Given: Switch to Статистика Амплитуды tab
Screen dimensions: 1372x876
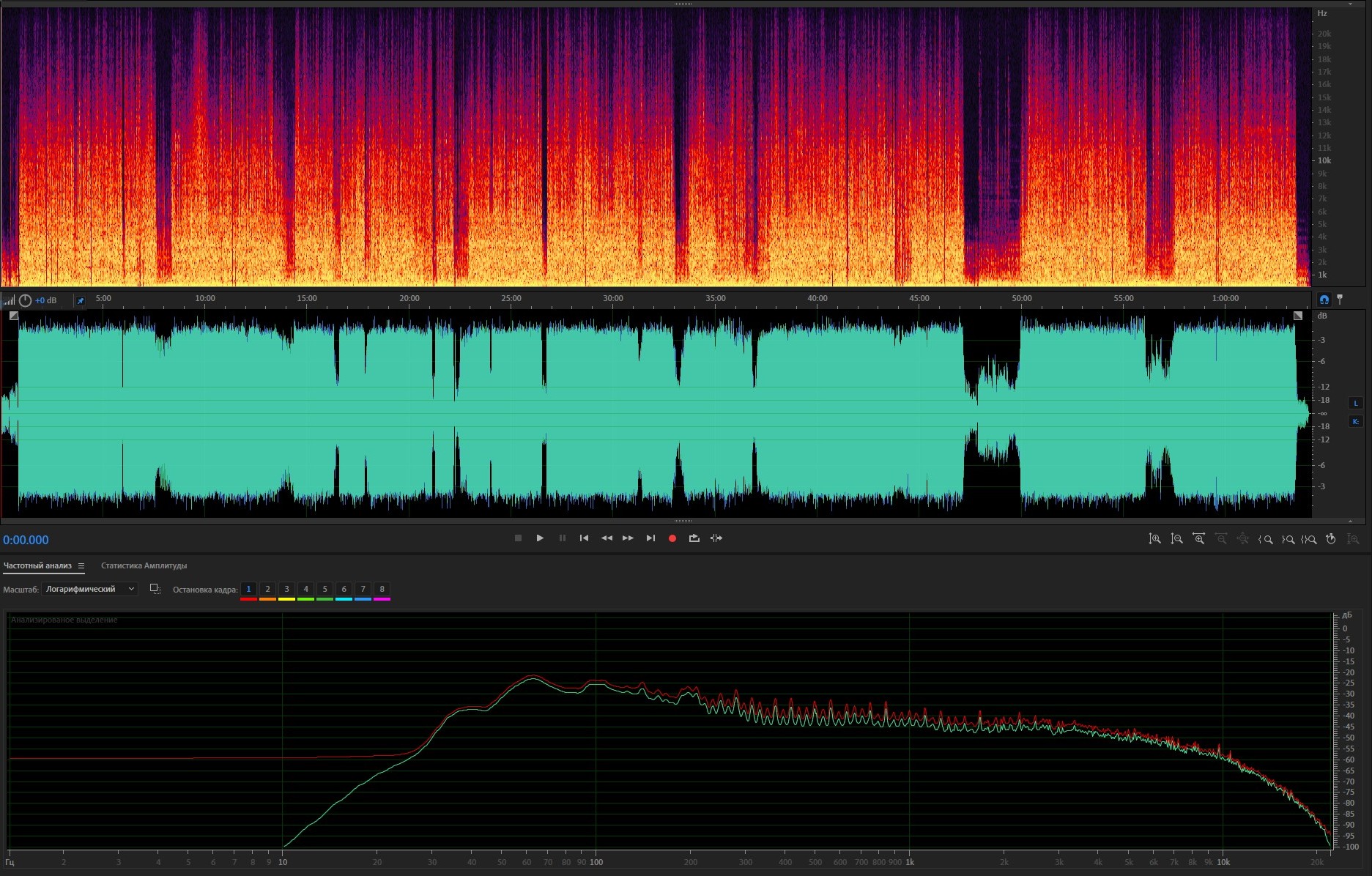Looking at the screenshot, I should coord(144,565).
